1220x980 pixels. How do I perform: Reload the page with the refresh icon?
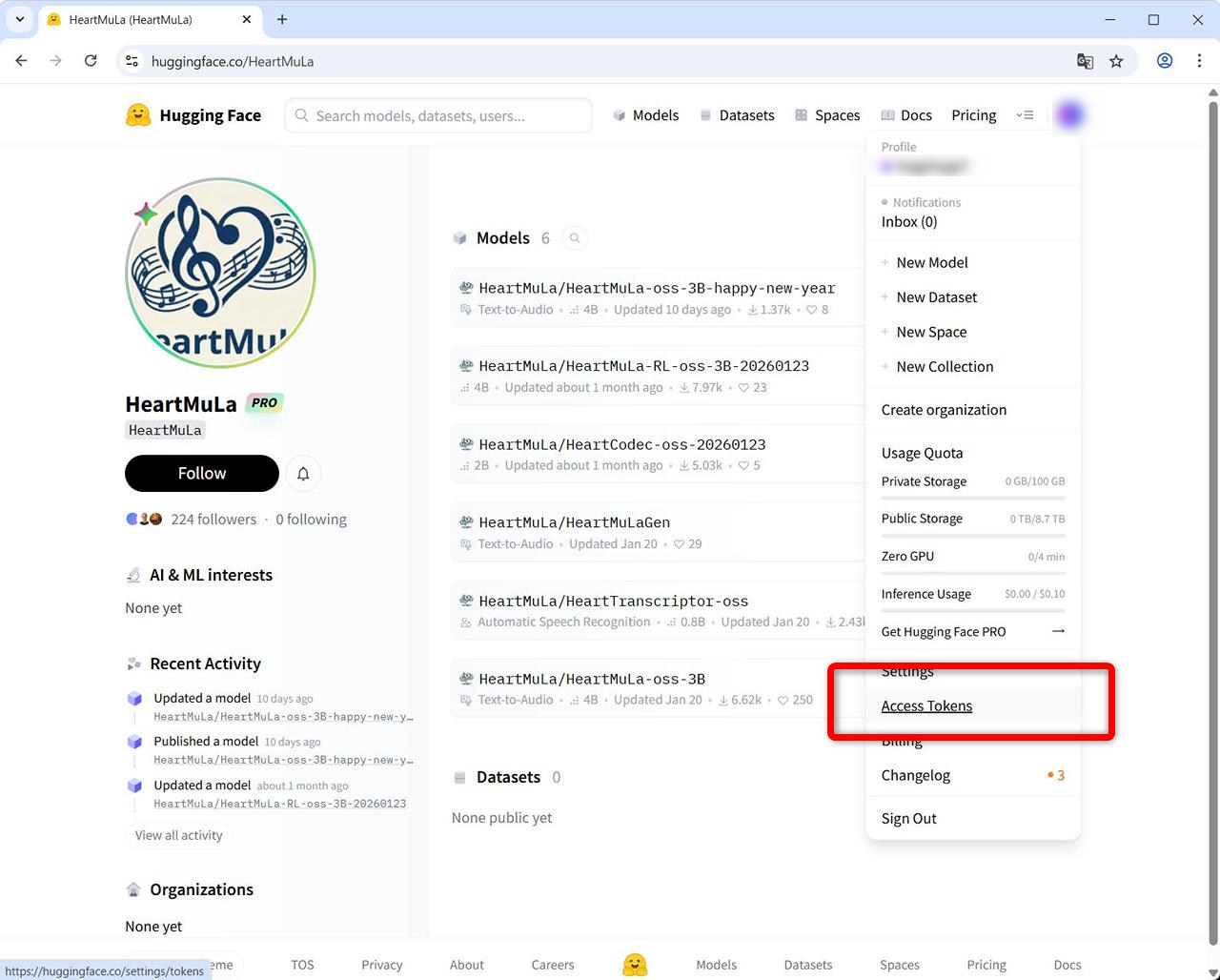tap(91, 61)
